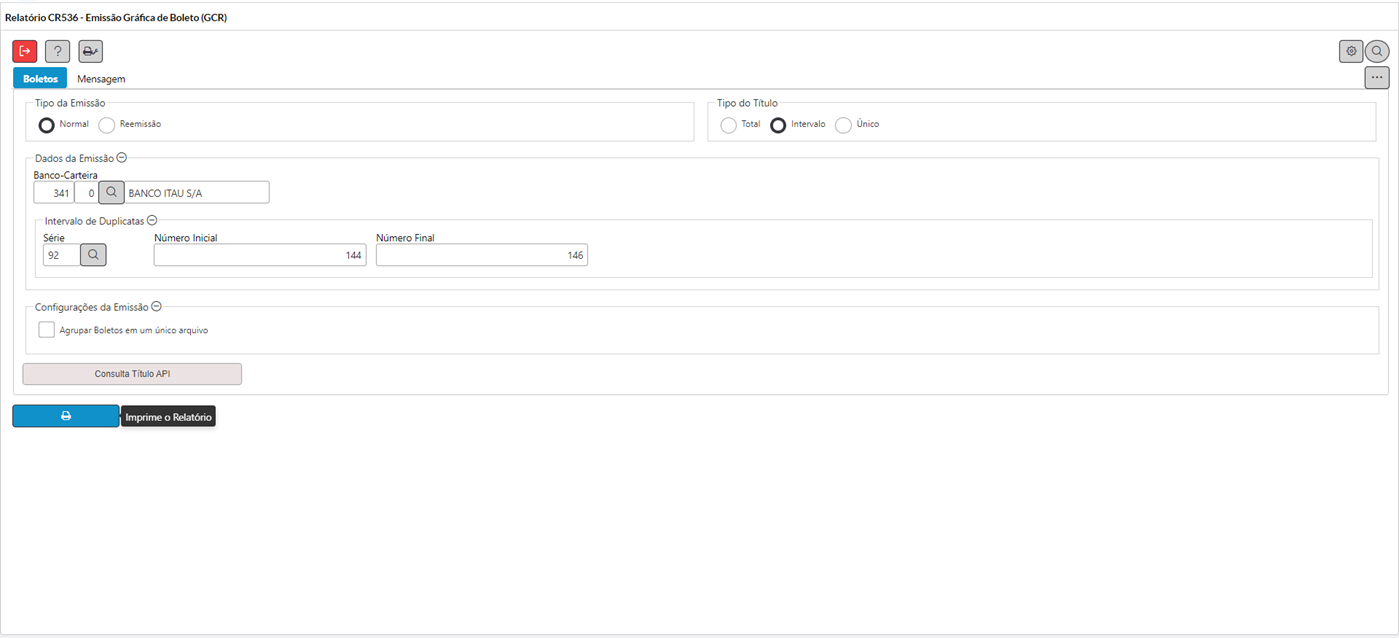Open settings gear icon at top right
The height and width of the screenshot is (638, 1399).
tap(1351, 51)
